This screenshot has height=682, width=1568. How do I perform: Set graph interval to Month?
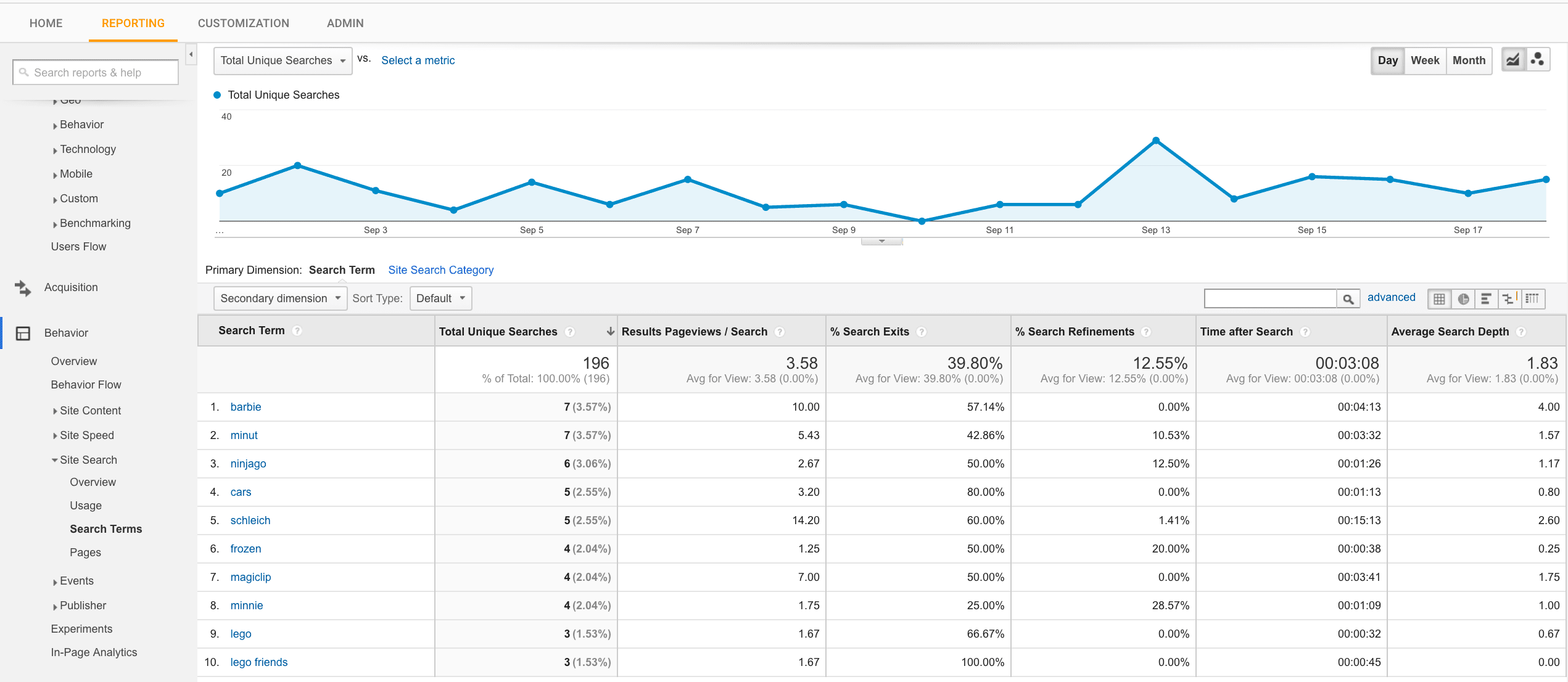(x=1469, y=60)
